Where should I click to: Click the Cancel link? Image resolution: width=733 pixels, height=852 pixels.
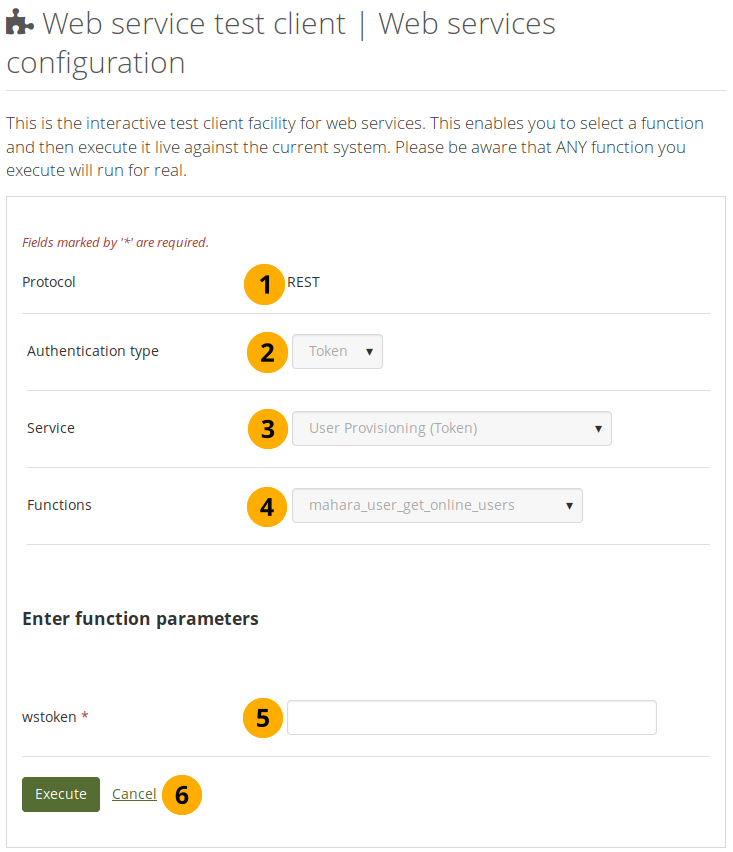134,794
